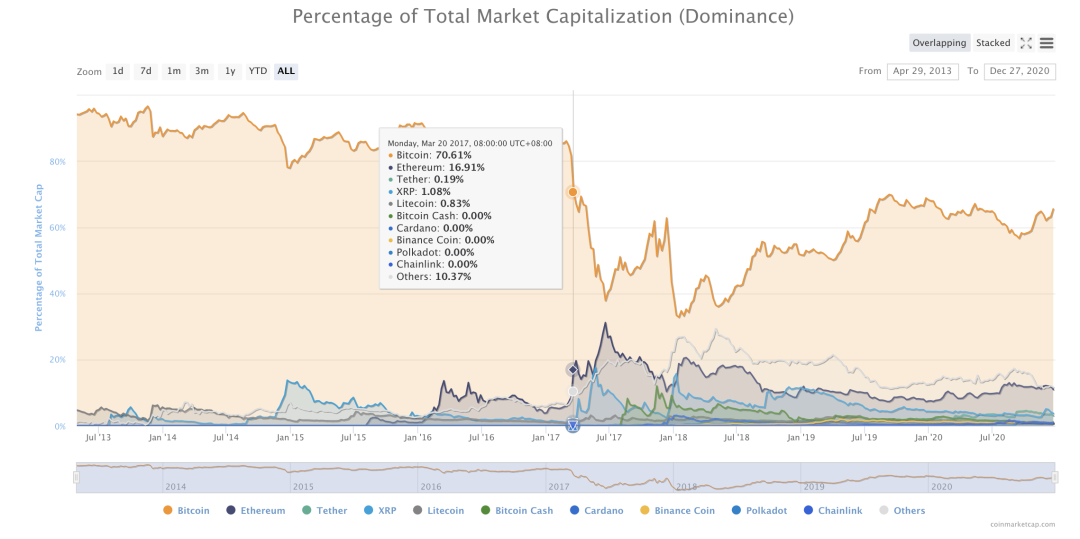1080x539 pixels.
Task: Hide the Others series
Action: click(902, 511)
